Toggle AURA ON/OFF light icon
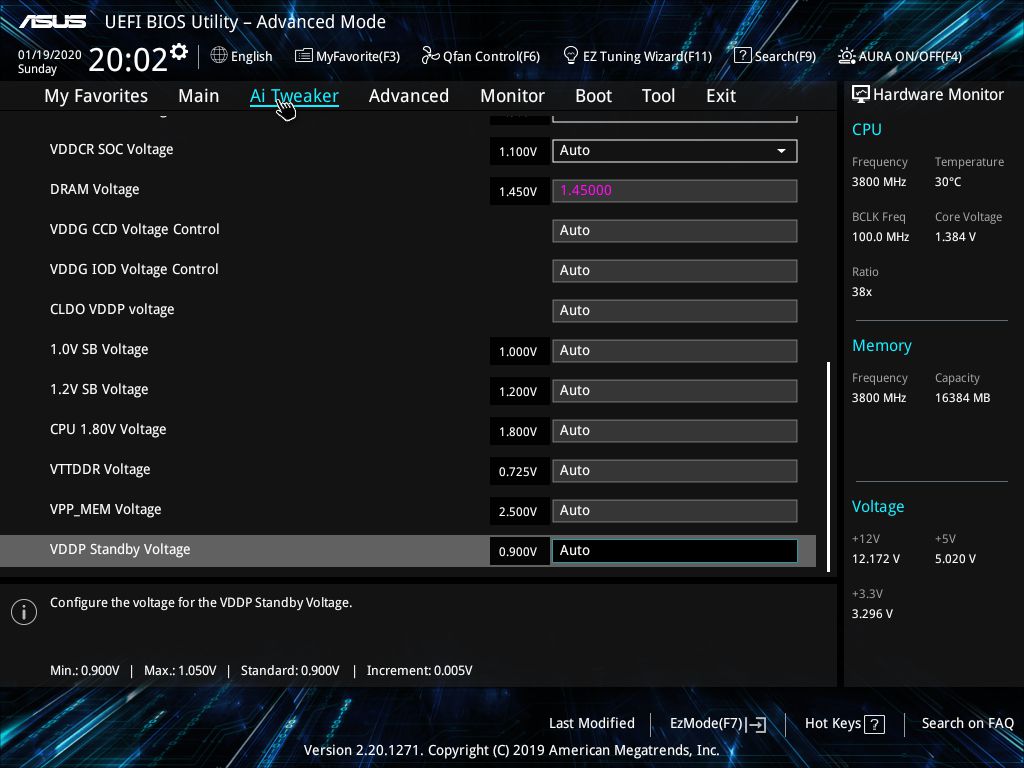This screenshot has height=768, width=1024. pyautogui.click(x=846, y=56)
